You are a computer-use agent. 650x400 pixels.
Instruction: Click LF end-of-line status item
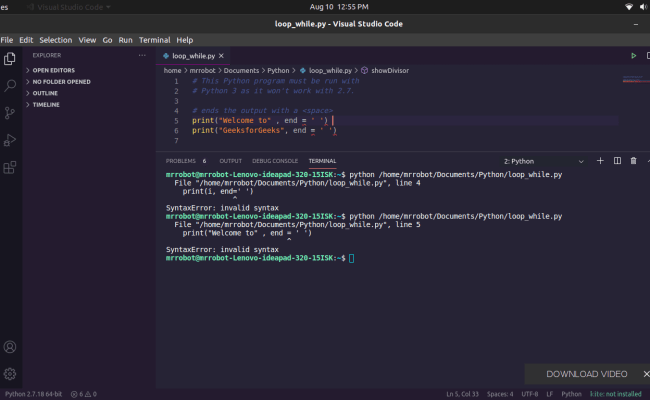550,394
